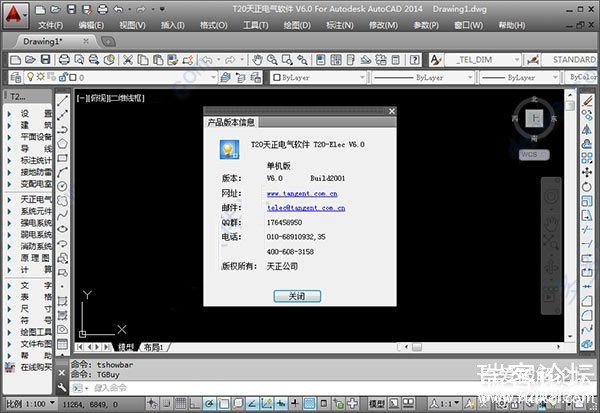
Task: Activate Zoom Realtime magnifier tool
Action: click(272, 60)
